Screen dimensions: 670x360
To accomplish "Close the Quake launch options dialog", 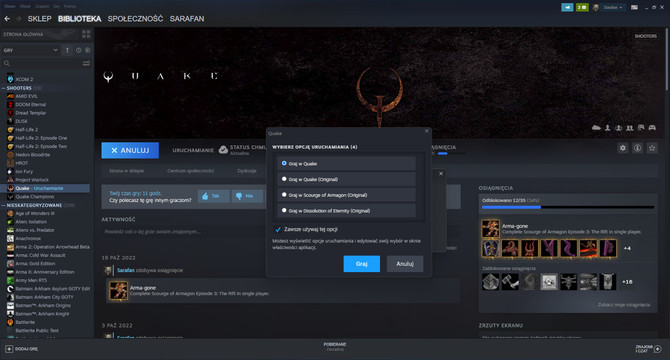I will click(426, 131).
